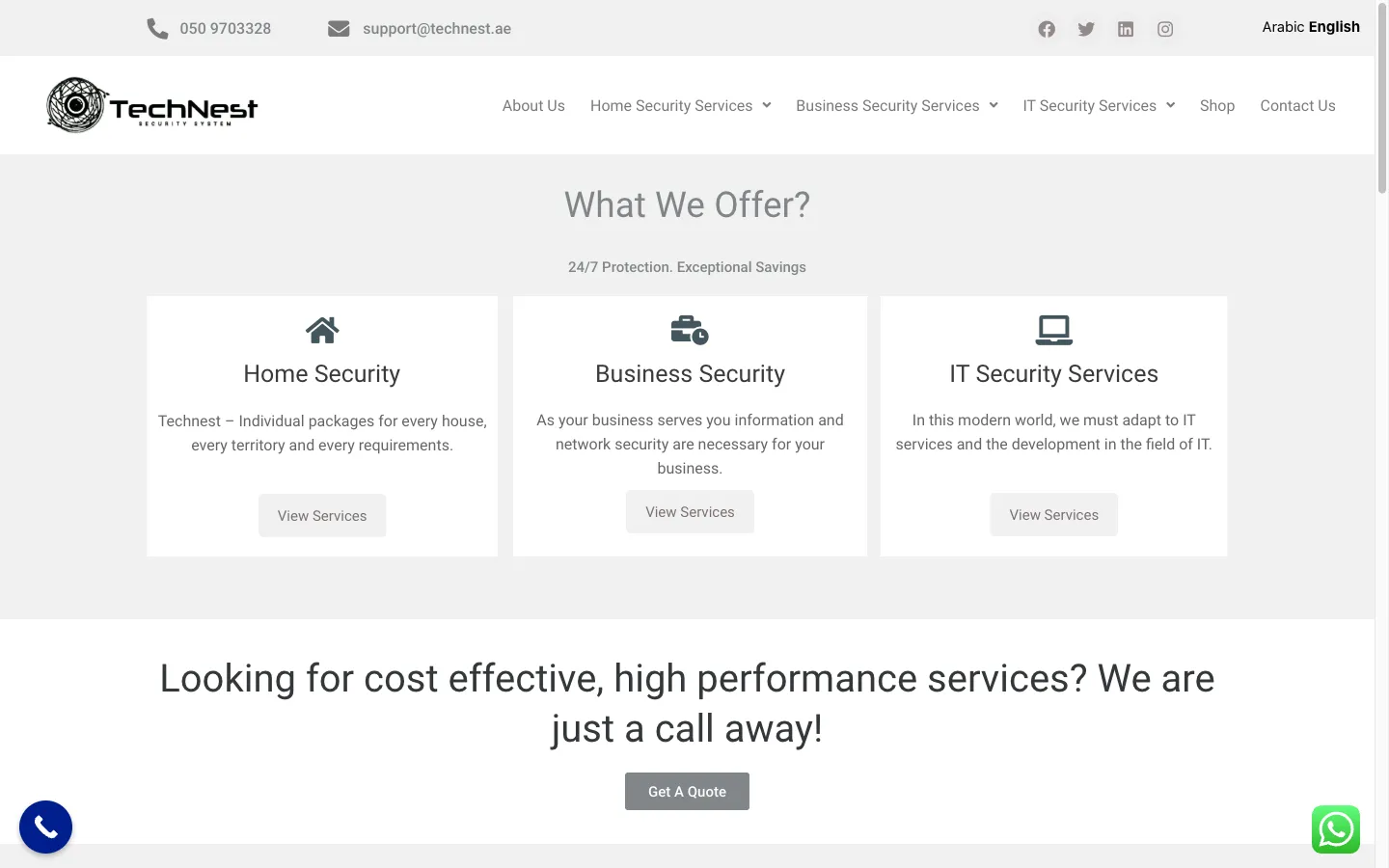
Task: Click View Services under IT Security Services
Action: (1053, 515)
